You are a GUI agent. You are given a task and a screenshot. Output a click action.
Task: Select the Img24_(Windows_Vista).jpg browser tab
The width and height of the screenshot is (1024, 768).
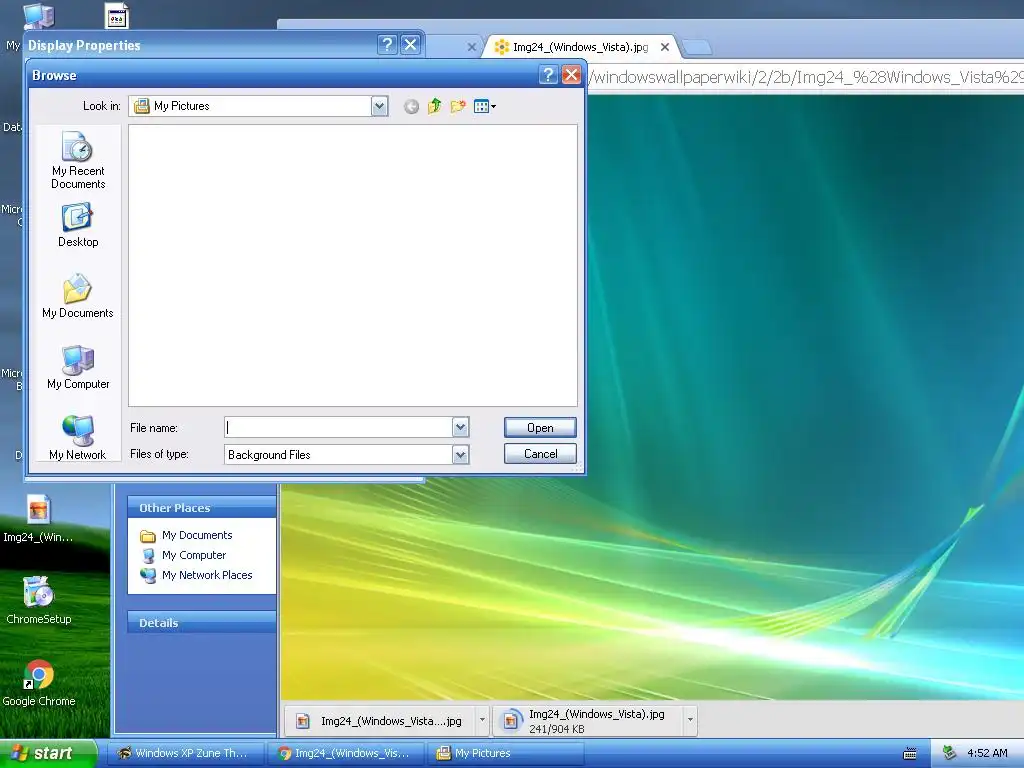click(x=580, y=47)
